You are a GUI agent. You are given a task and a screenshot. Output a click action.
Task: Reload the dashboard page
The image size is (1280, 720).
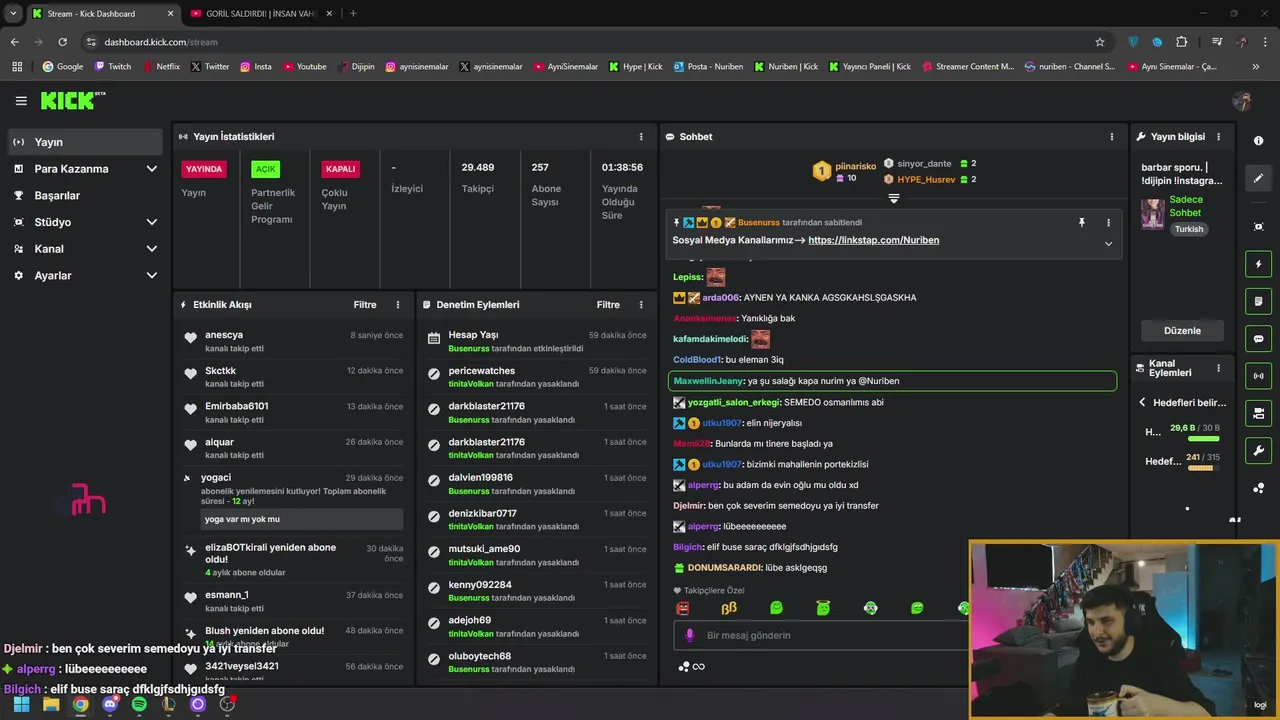click(x=62, y=42)
